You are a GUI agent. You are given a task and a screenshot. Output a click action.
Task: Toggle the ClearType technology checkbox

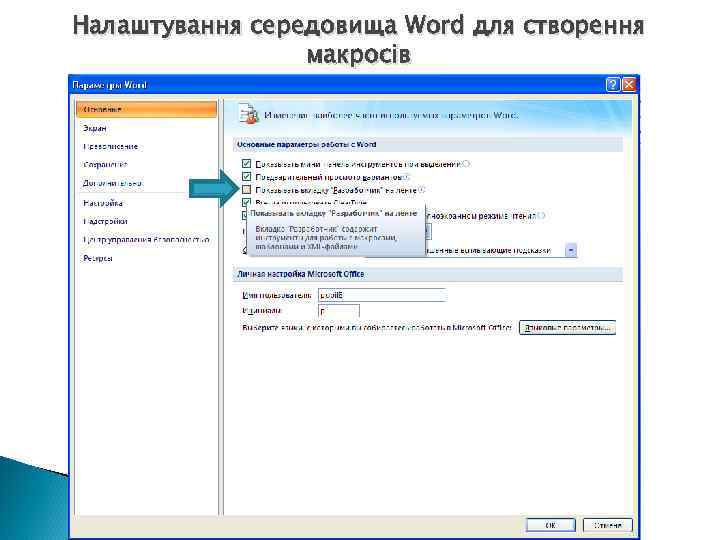coord(247,202)
